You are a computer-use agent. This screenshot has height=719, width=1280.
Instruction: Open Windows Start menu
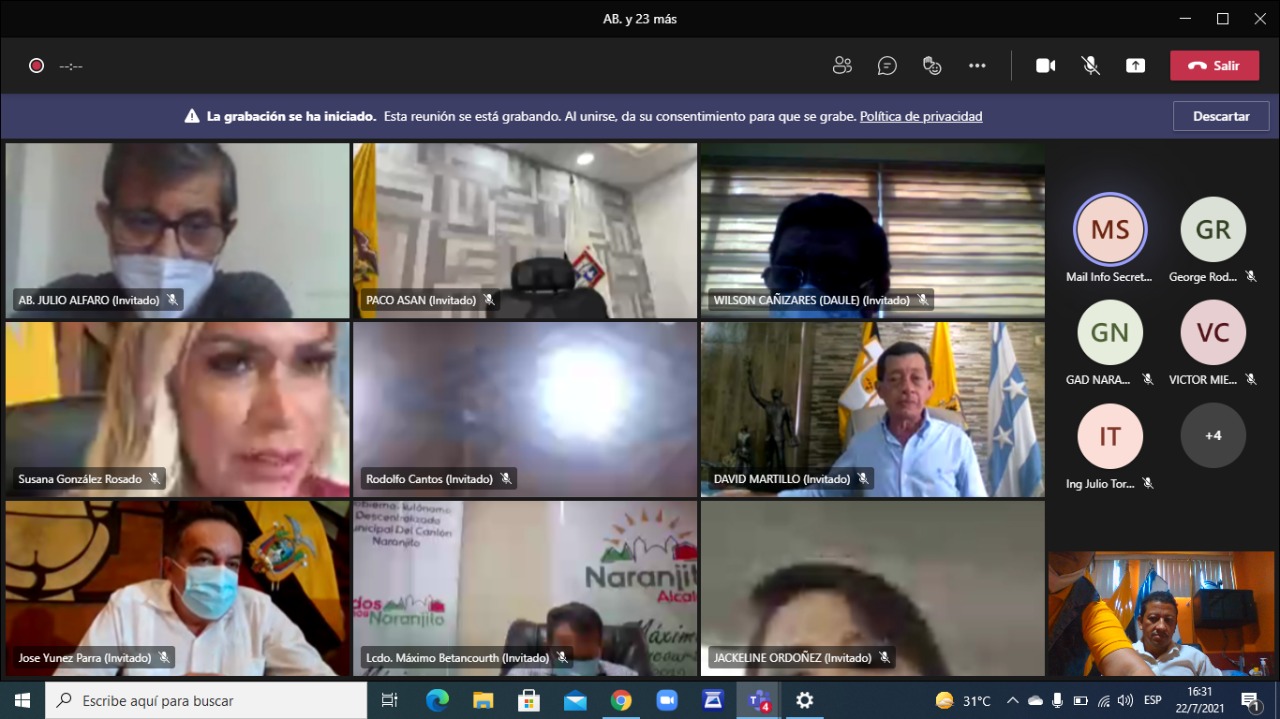22,700
